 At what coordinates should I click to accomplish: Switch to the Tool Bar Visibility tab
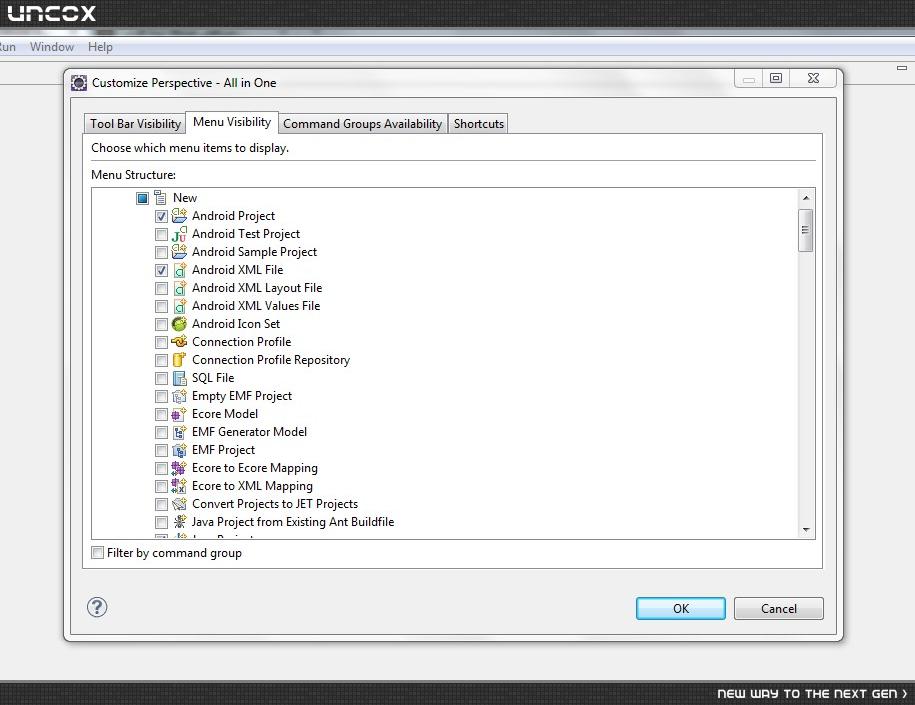coord(135,124)
